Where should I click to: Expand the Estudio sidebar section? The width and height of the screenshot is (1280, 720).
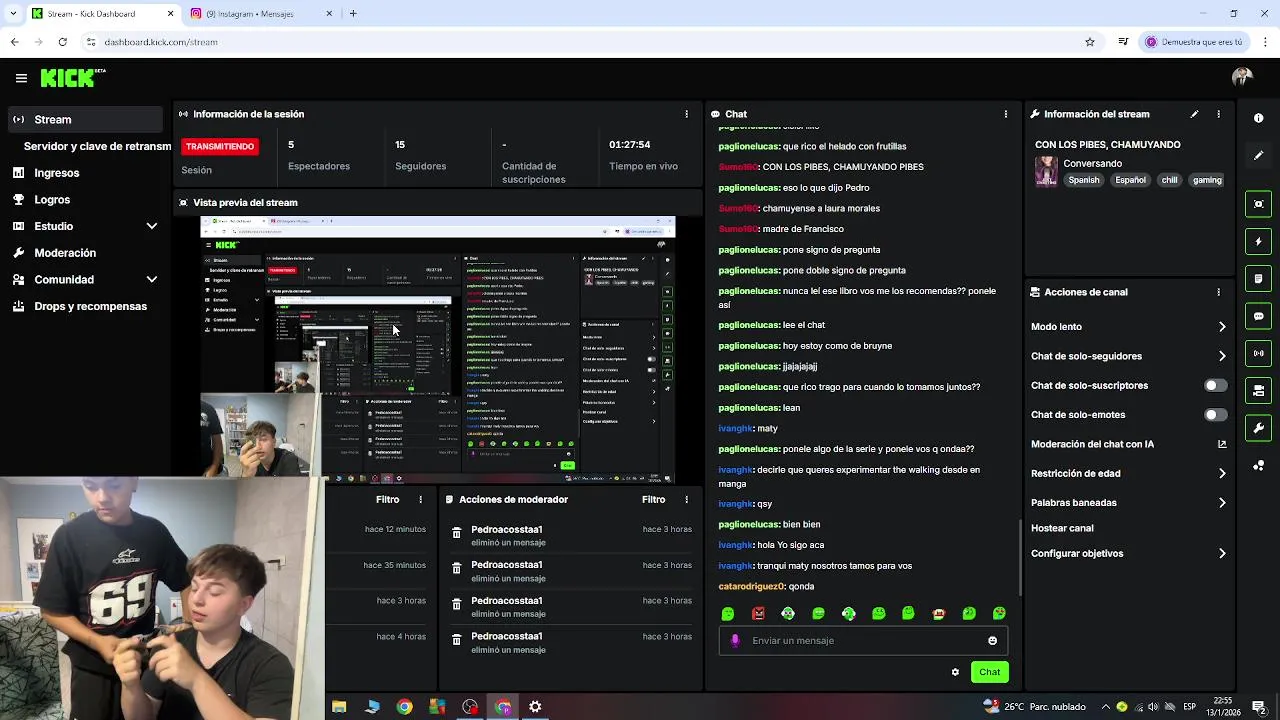pos(152,226)
